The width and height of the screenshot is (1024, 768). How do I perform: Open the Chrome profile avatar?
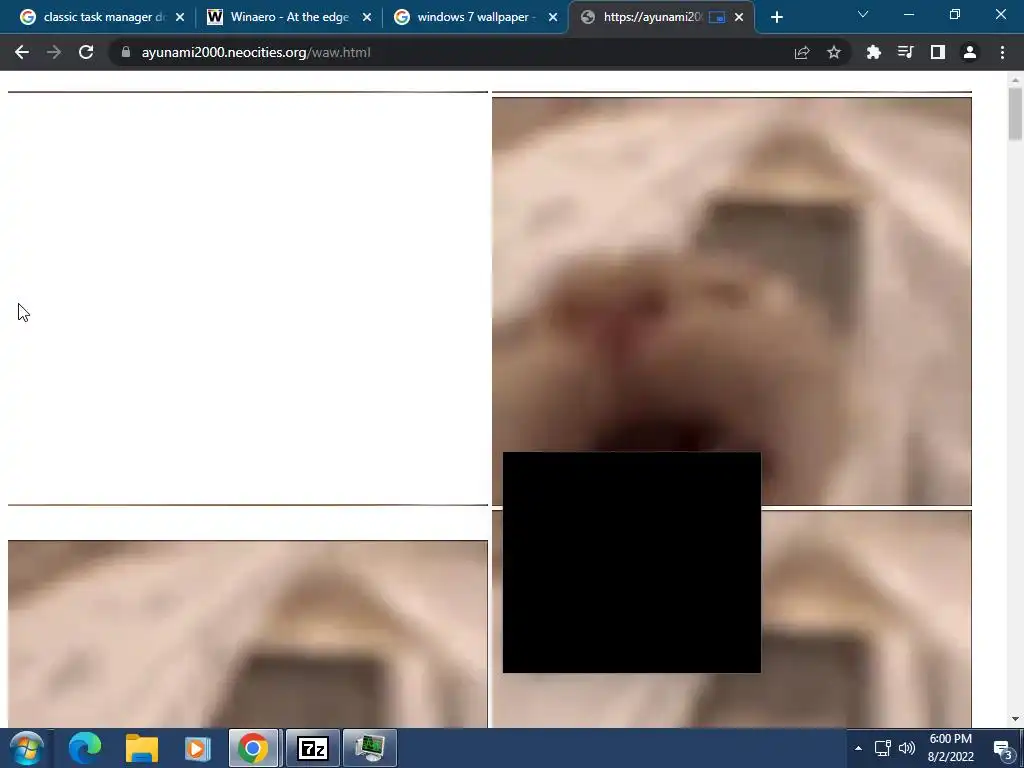point(970,52)
